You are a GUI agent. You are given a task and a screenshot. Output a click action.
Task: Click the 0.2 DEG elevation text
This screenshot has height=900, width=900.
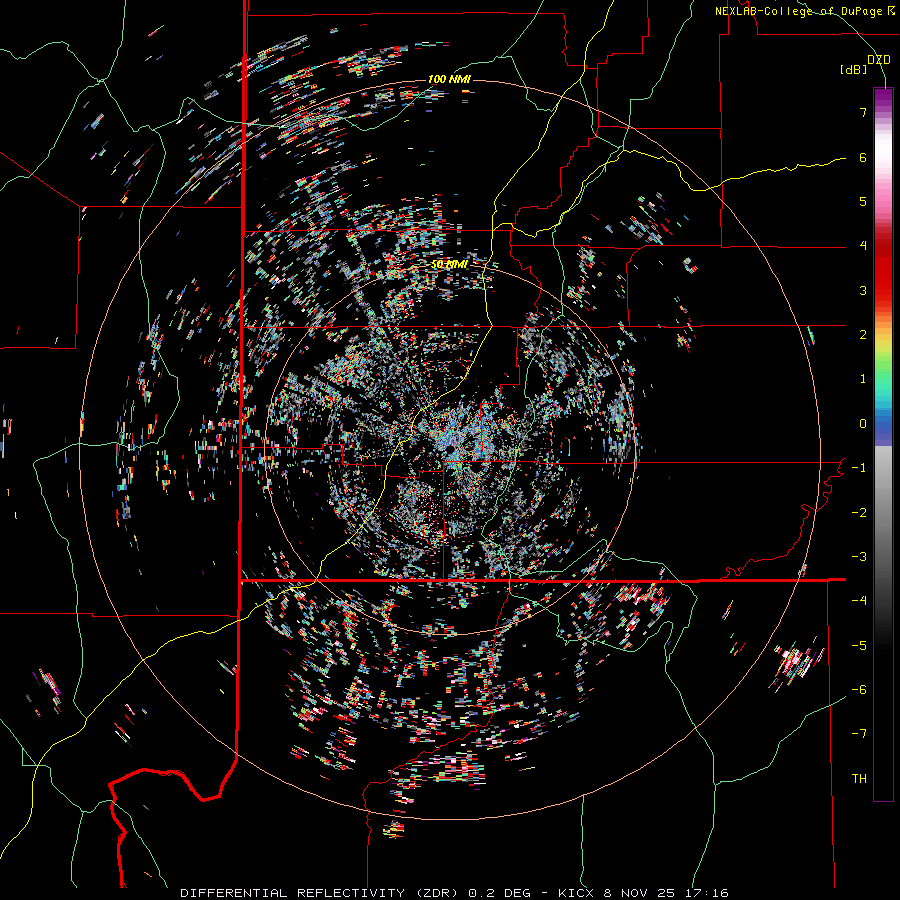tap(499, 893)
